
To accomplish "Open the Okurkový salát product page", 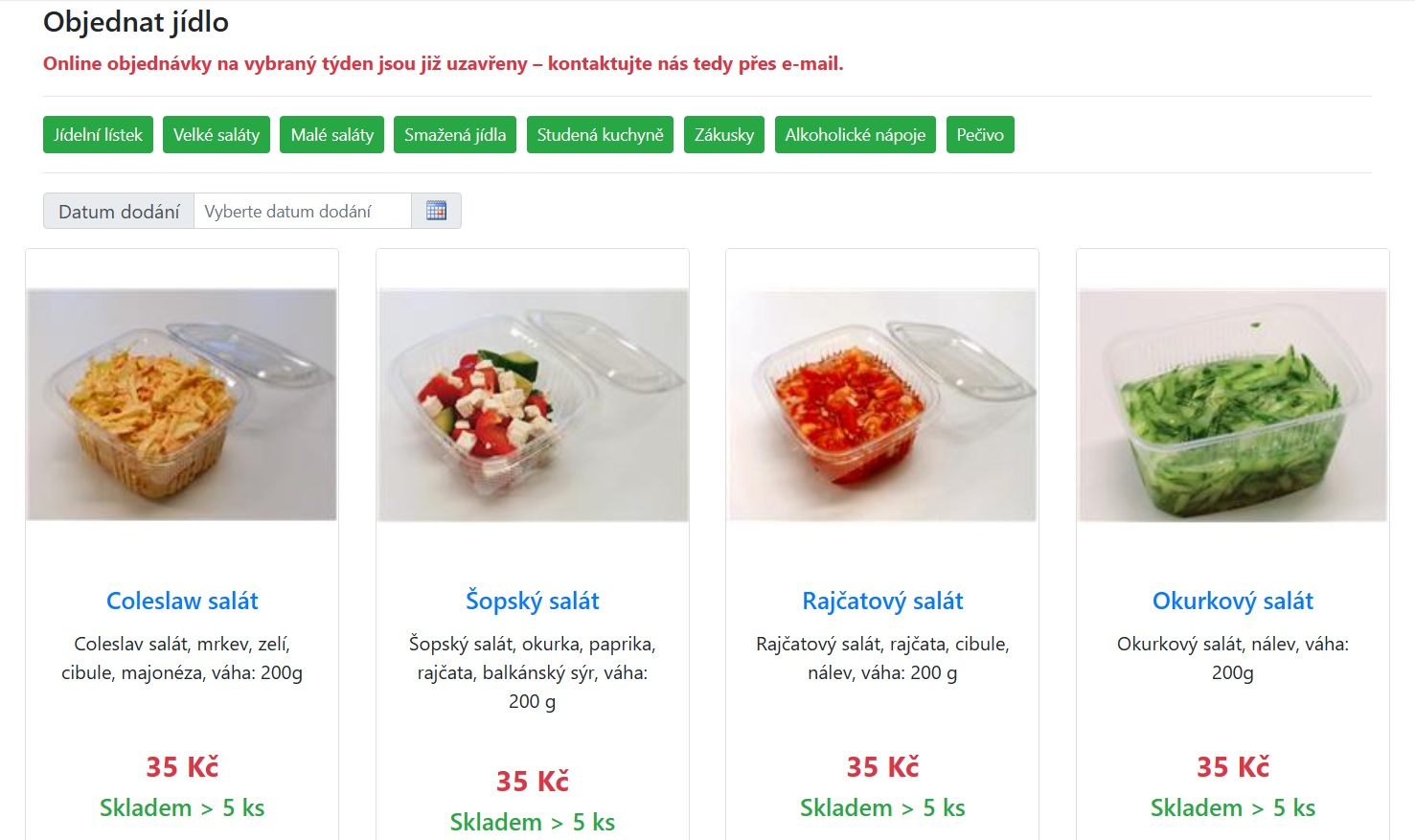I will coord(1233,601).
